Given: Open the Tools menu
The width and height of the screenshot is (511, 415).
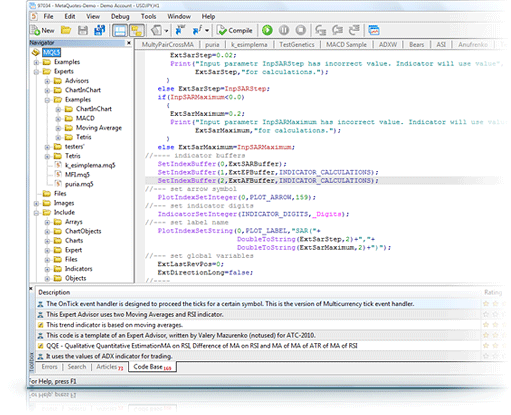Looking at the screenshot, I should point(148,16).
